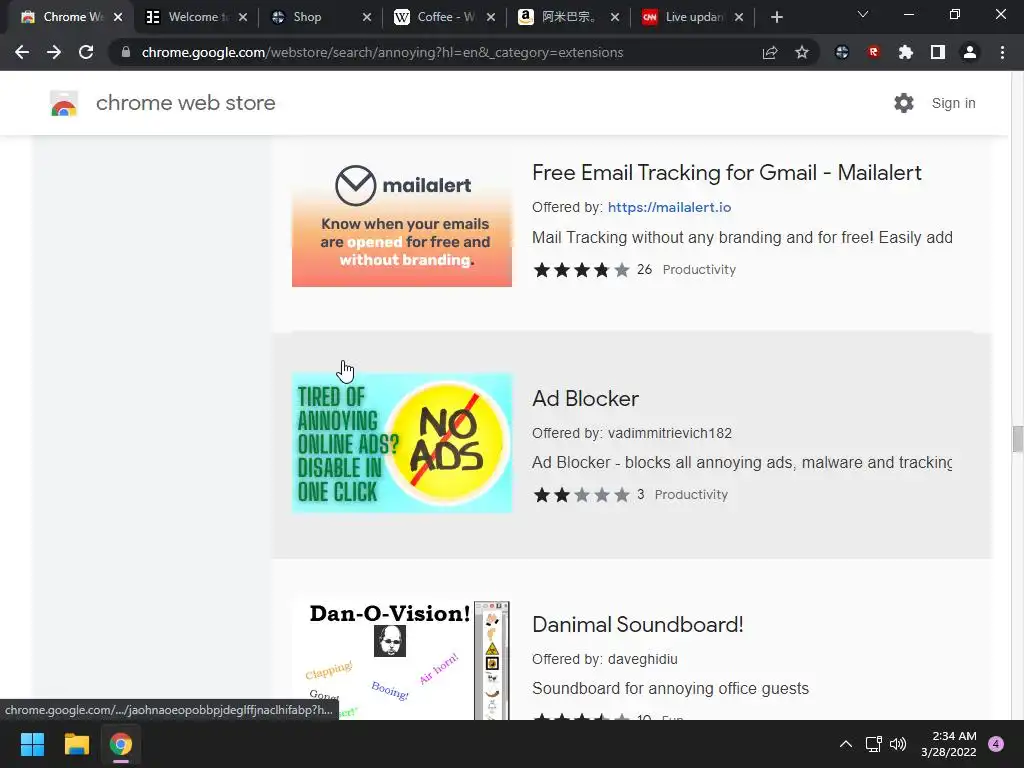Click Mailalert star rating
The image size is (1024, 768).
[x=581, y=270]
